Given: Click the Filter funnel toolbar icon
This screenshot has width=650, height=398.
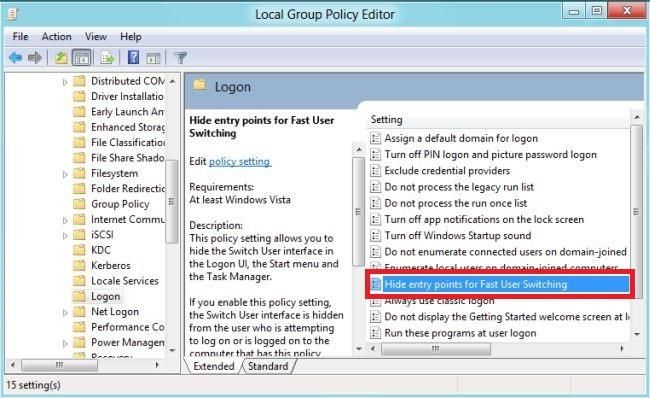Looking at the screenshot, I should (180, 58).
